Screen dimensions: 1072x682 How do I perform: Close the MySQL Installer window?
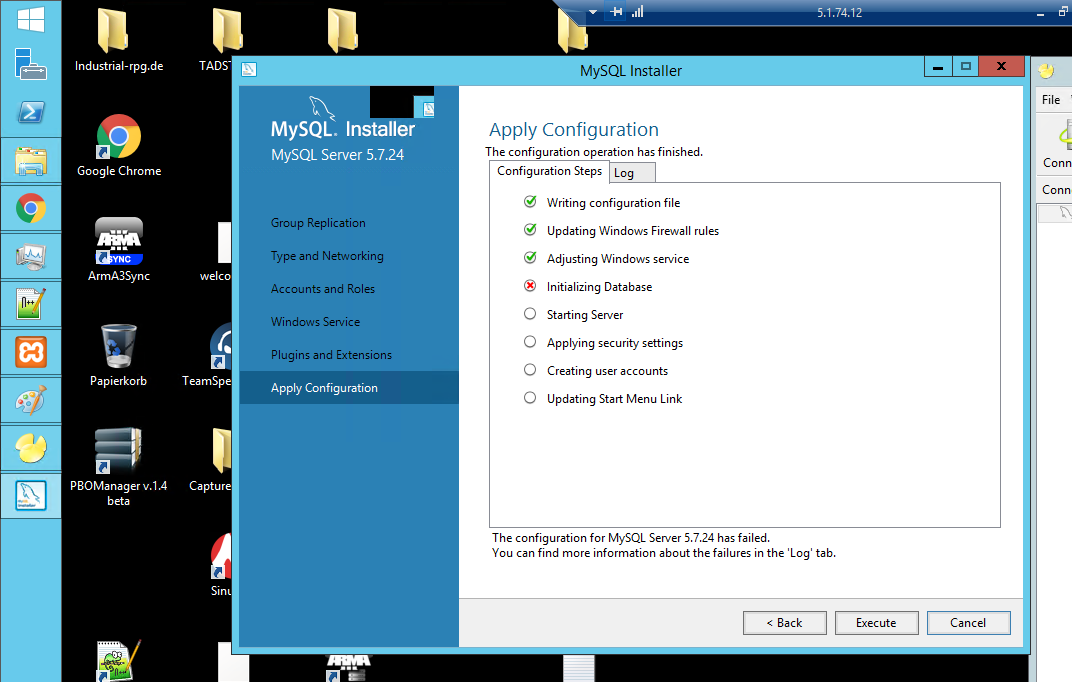coord(1002,66)
